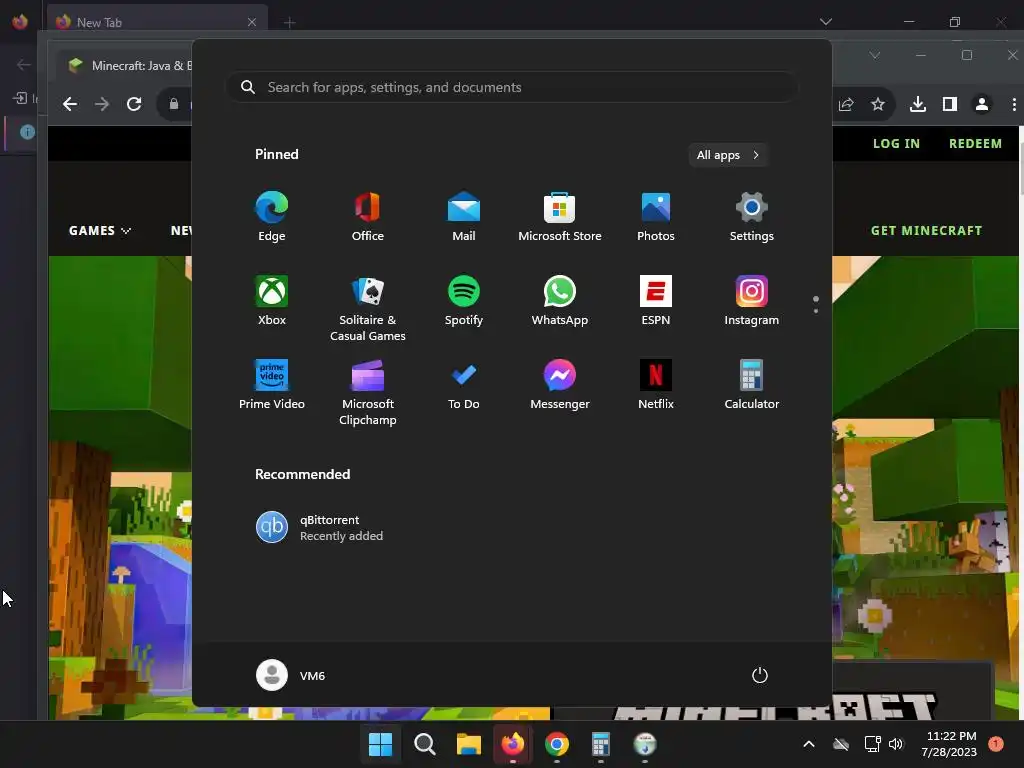Expand the GAMES dropdown on Minecraft site
This screenshot has height=768, width=1024.
[100, 231]
